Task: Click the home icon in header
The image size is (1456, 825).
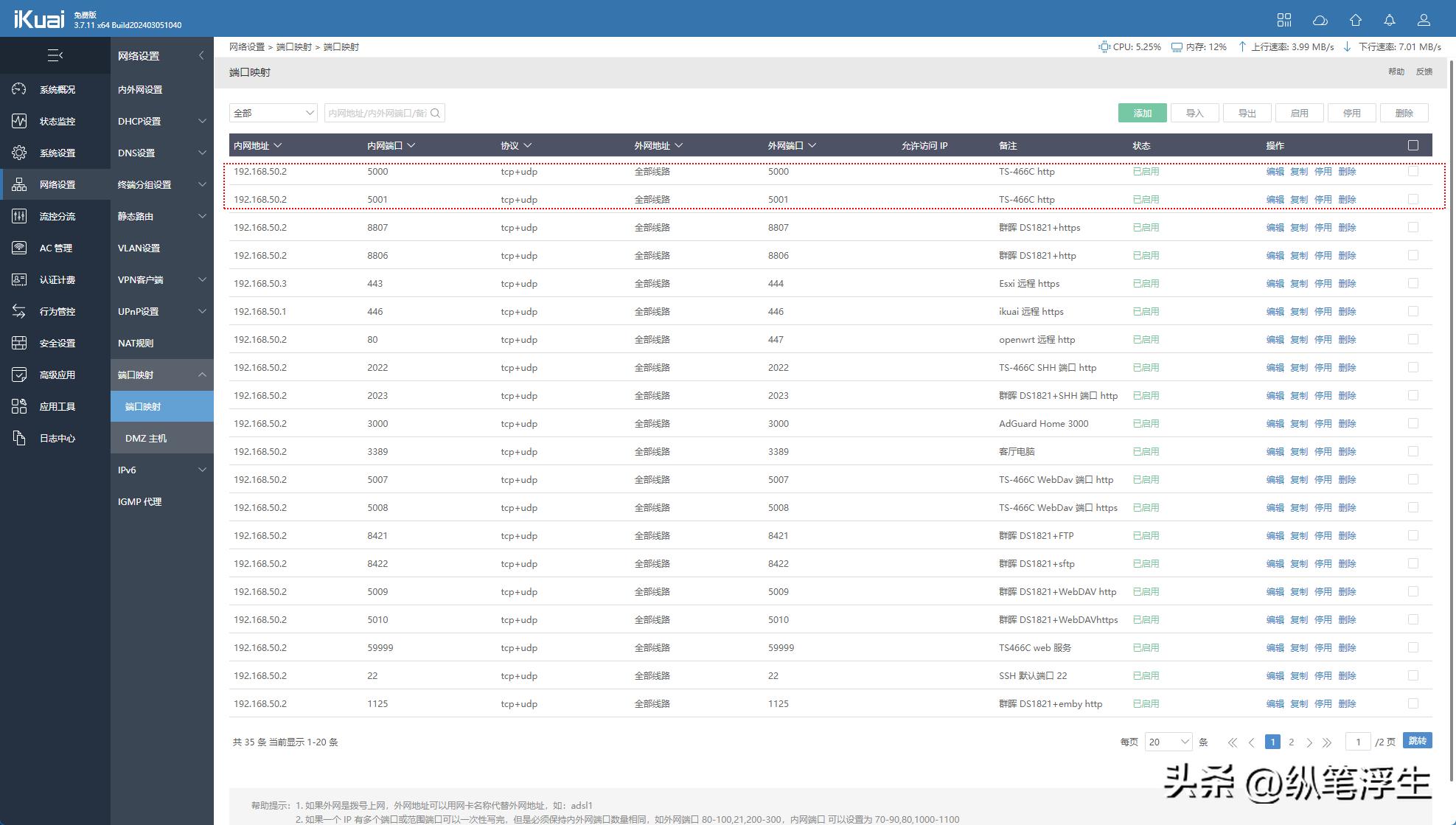Action: pos(1355,20)
